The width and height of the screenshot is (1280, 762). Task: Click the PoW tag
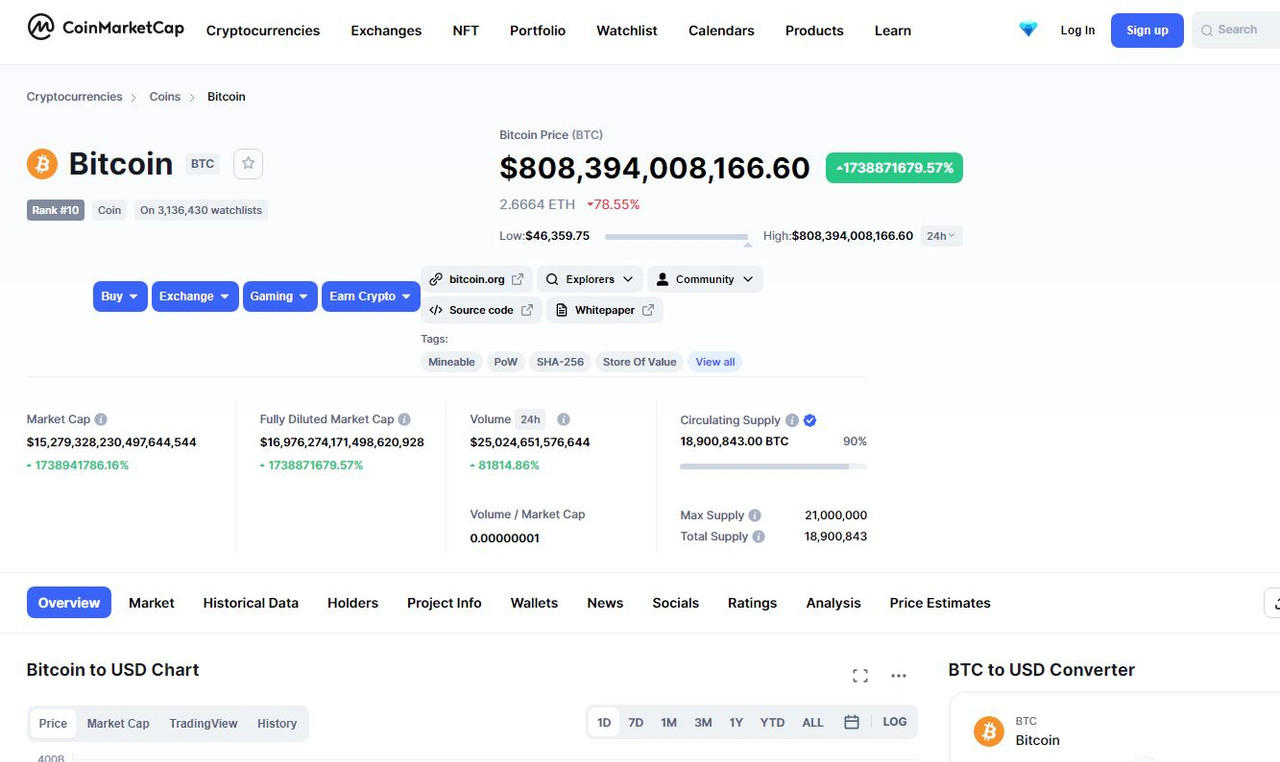(506, 362)
